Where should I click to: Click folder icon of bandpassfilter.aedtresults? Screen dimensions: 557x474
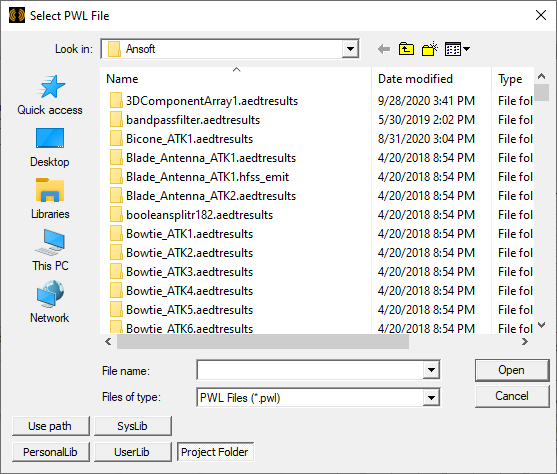[x=116, y=120]
